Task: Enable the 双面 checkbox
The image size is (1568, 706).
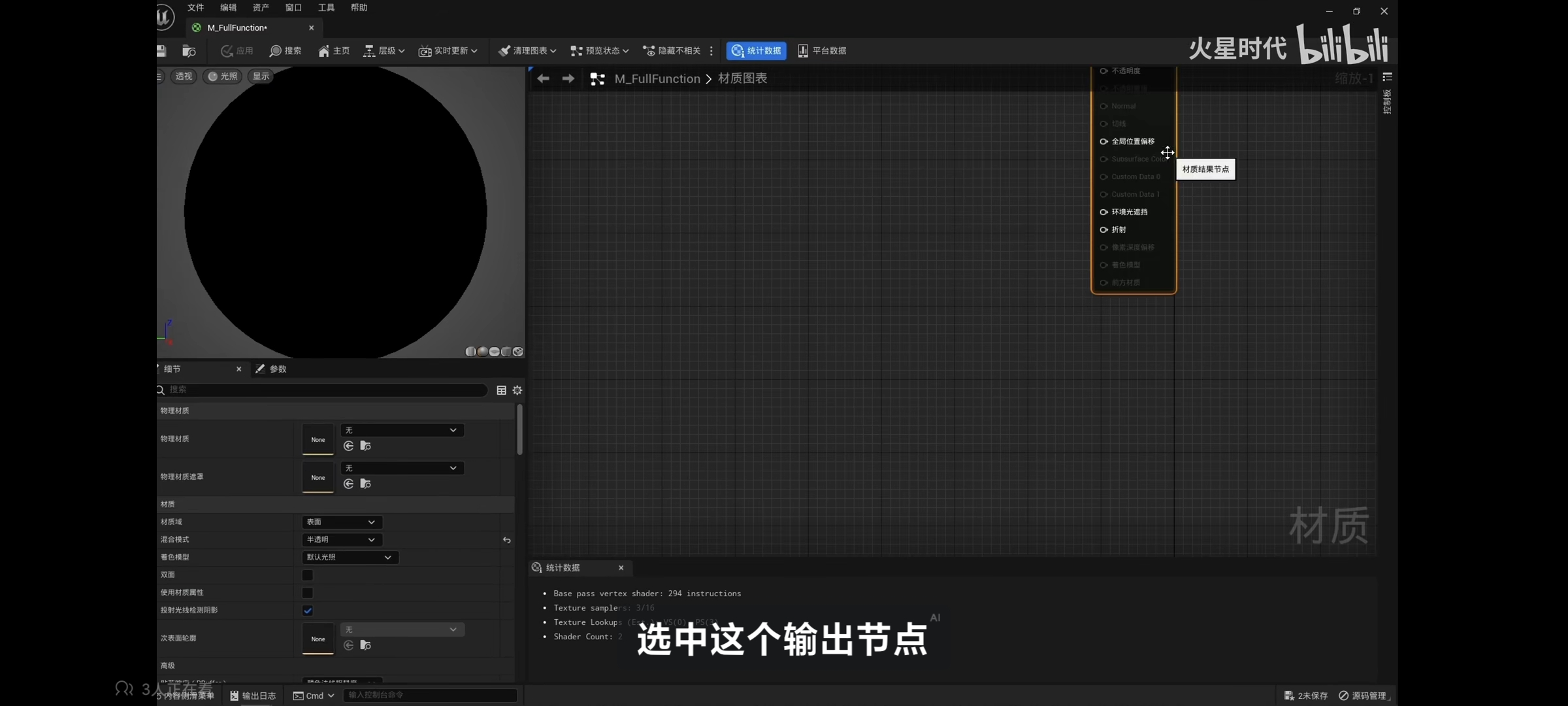Action: pos(307,575)
